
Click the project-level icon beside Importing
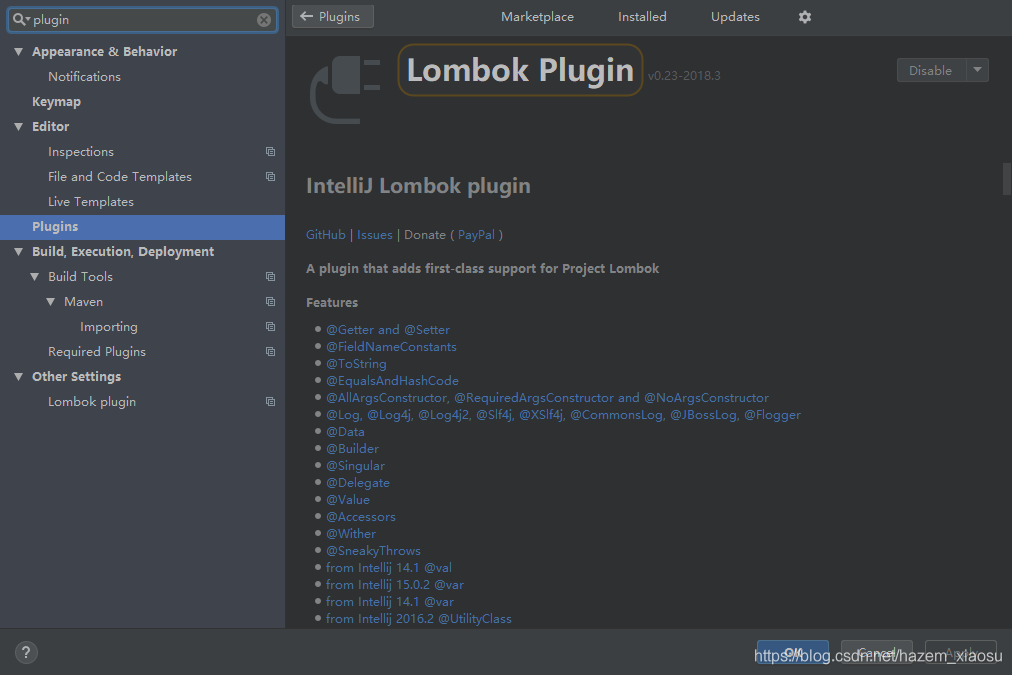(270, 327)
